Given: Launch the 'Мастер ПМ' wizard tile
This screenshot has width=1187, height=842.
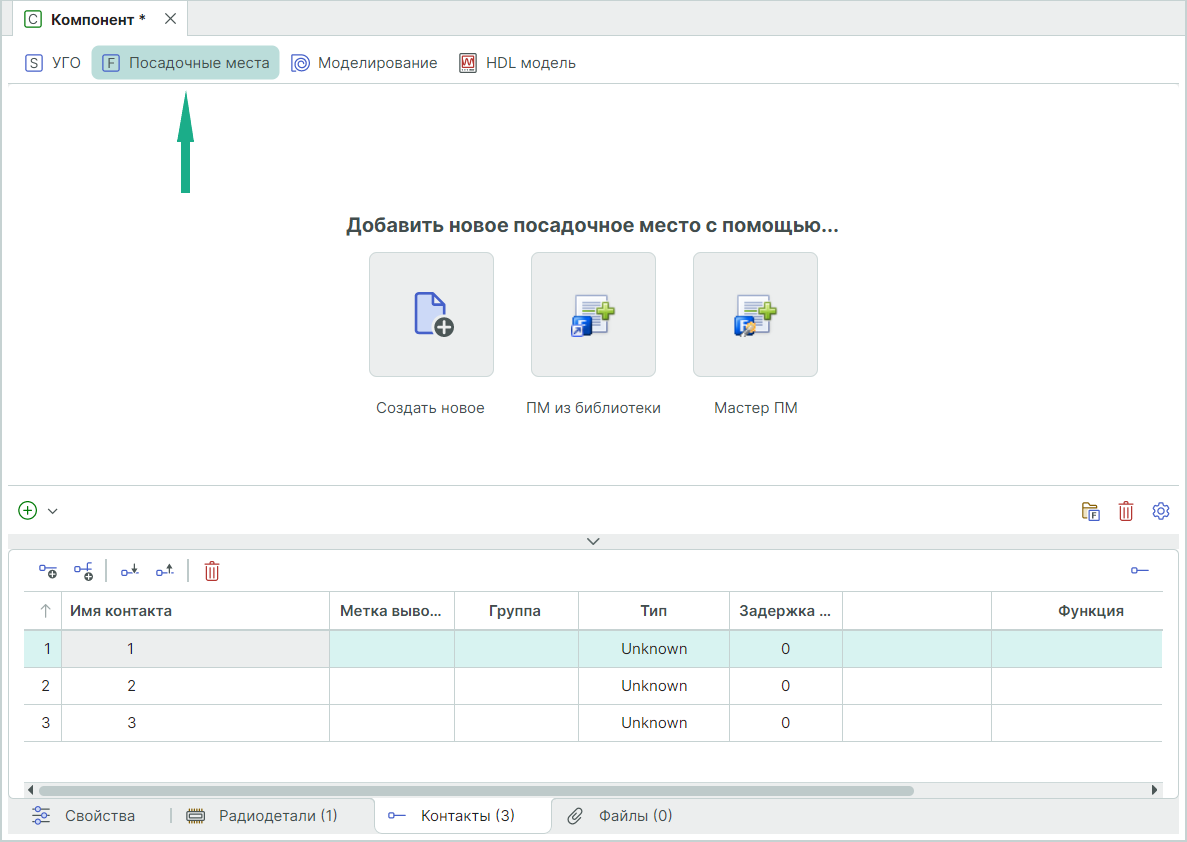Looking at the screenshot, I should [755, 314].
